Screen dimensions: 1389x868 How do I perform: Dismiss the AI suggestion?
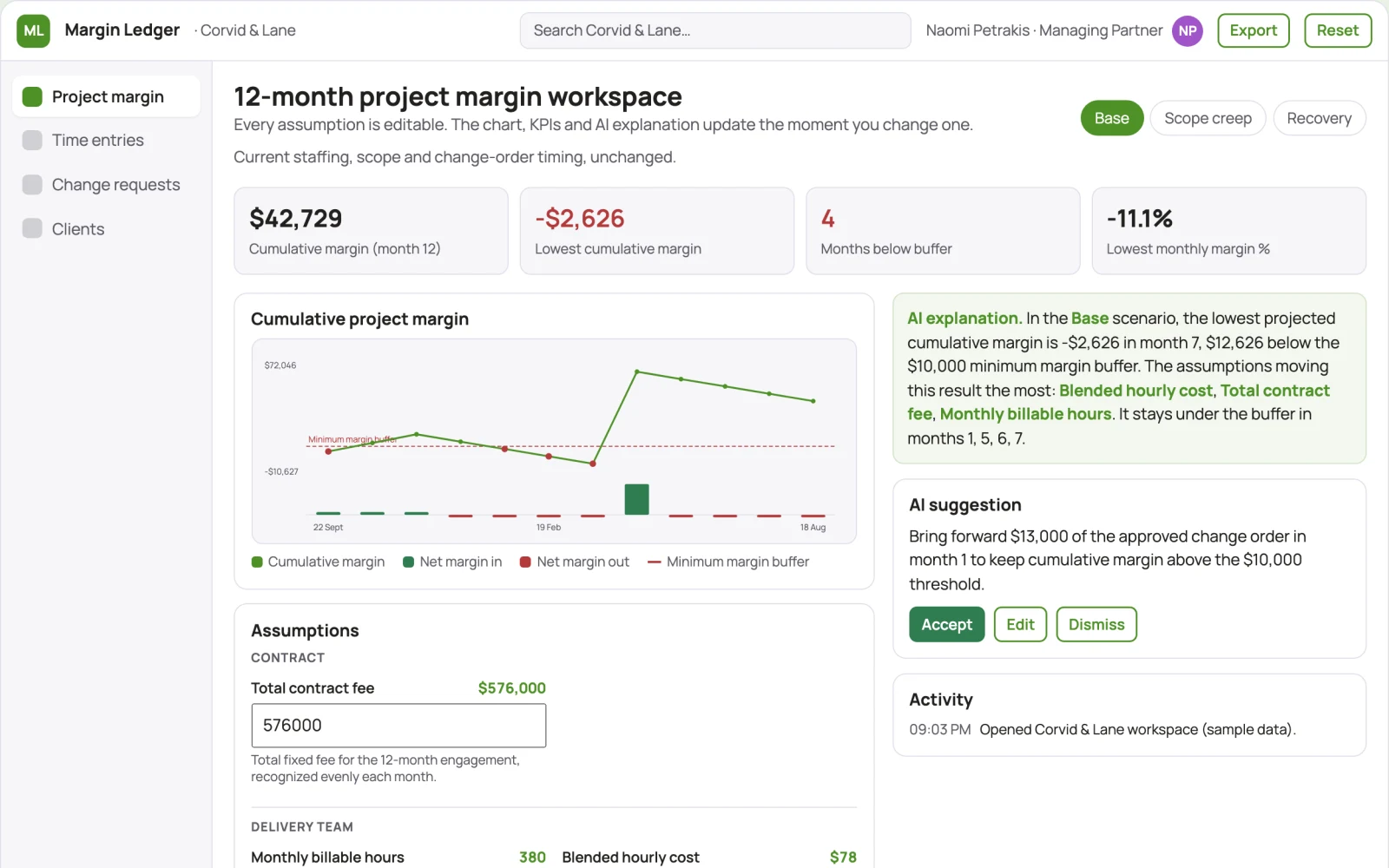click(x=1096, y=624)
